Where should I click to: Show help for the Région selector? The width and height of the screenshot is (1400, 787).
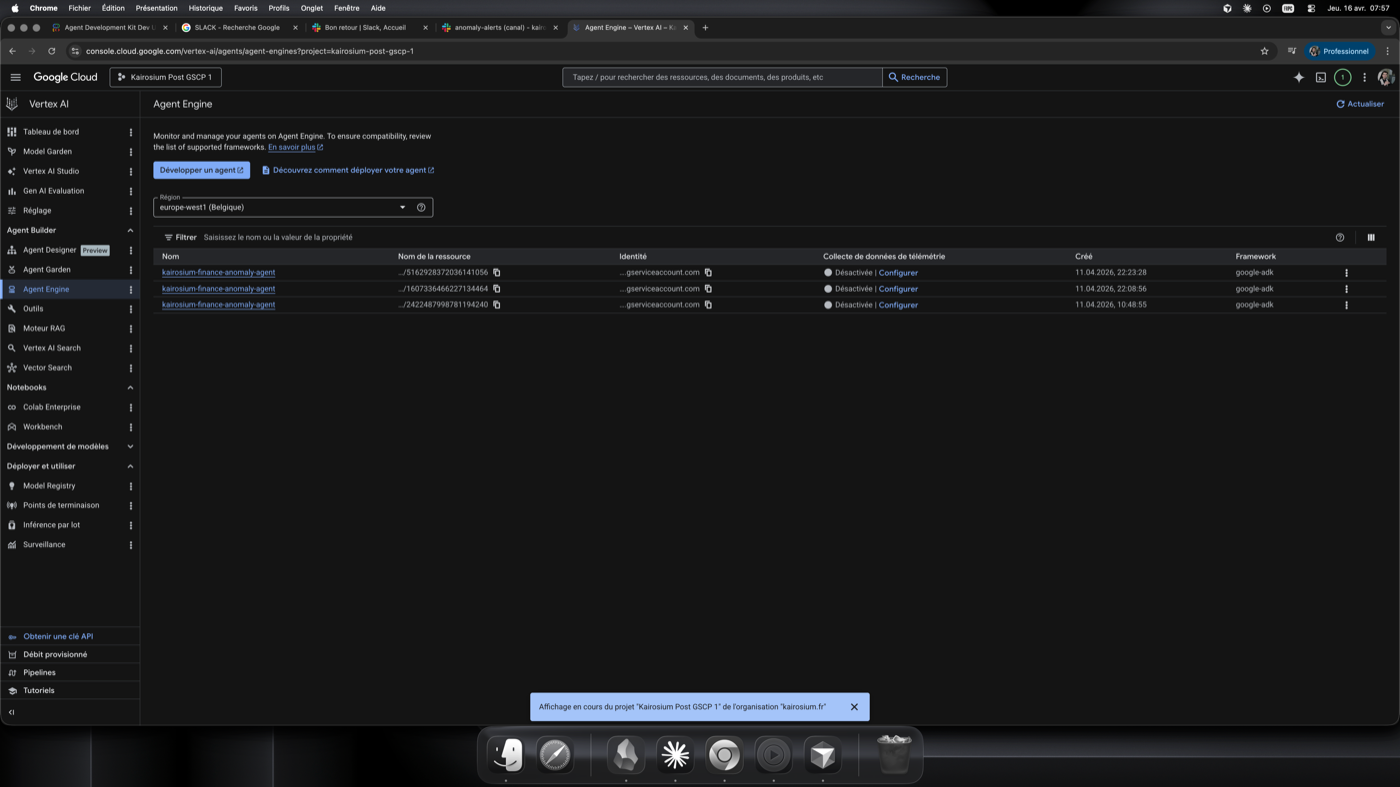tap(421, 207)
